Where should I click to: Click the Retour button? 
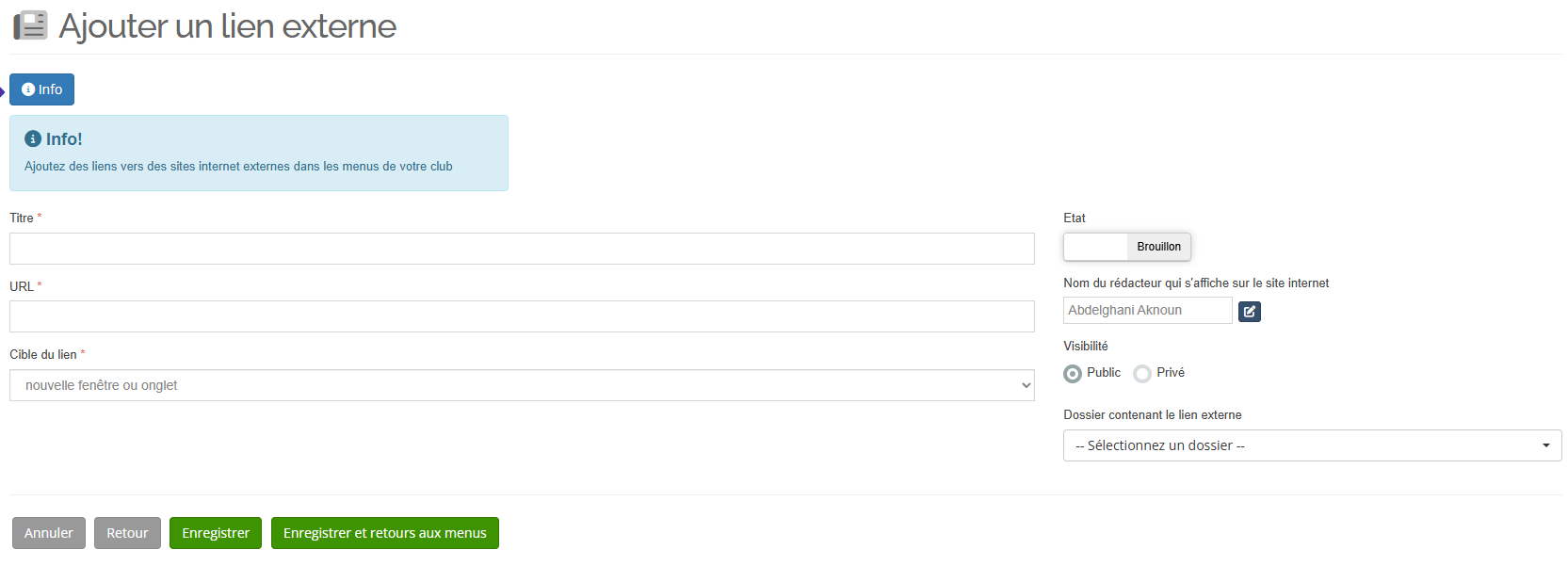click(127, 533)
